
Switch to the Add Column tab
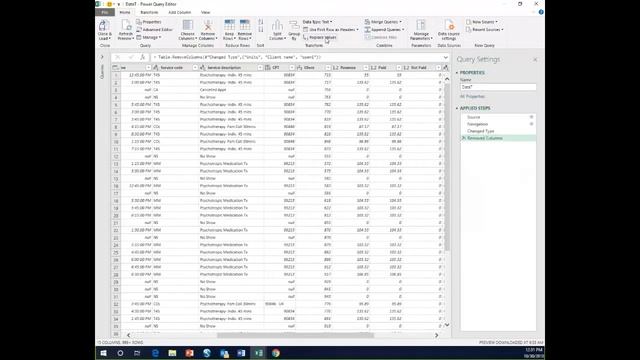coord(180,13)
